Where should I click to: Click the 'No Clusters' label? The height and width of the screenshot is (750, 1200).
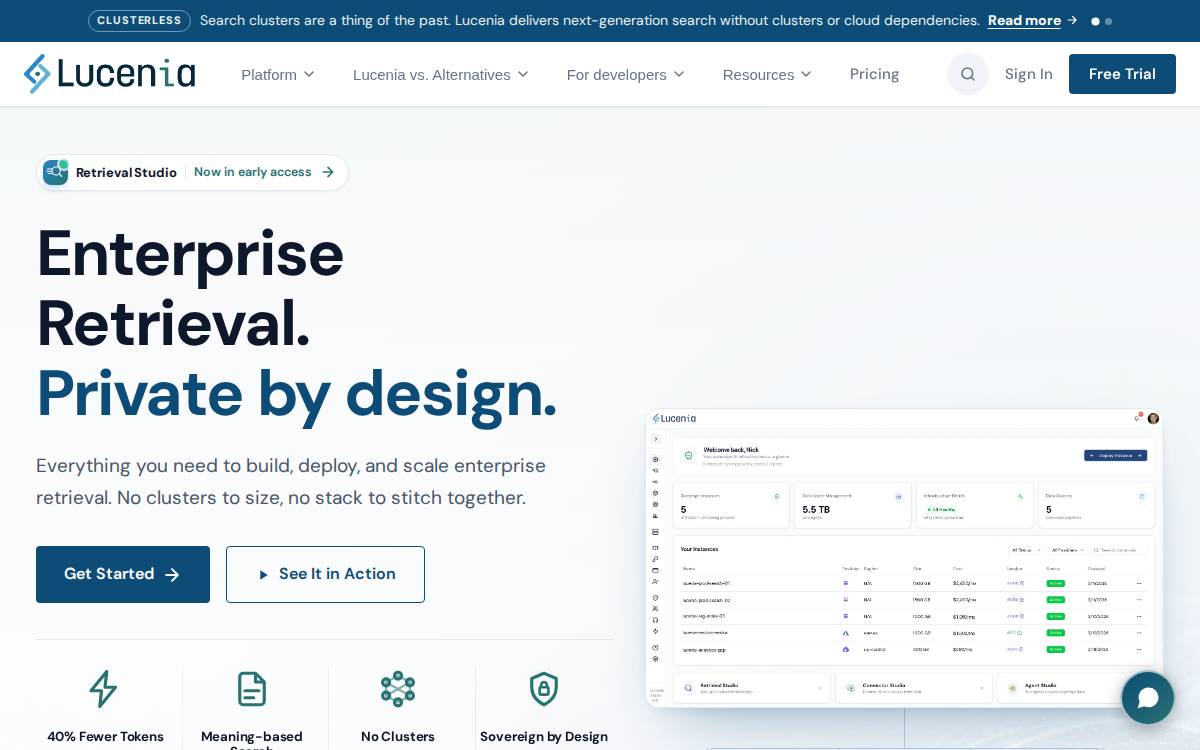398,737
